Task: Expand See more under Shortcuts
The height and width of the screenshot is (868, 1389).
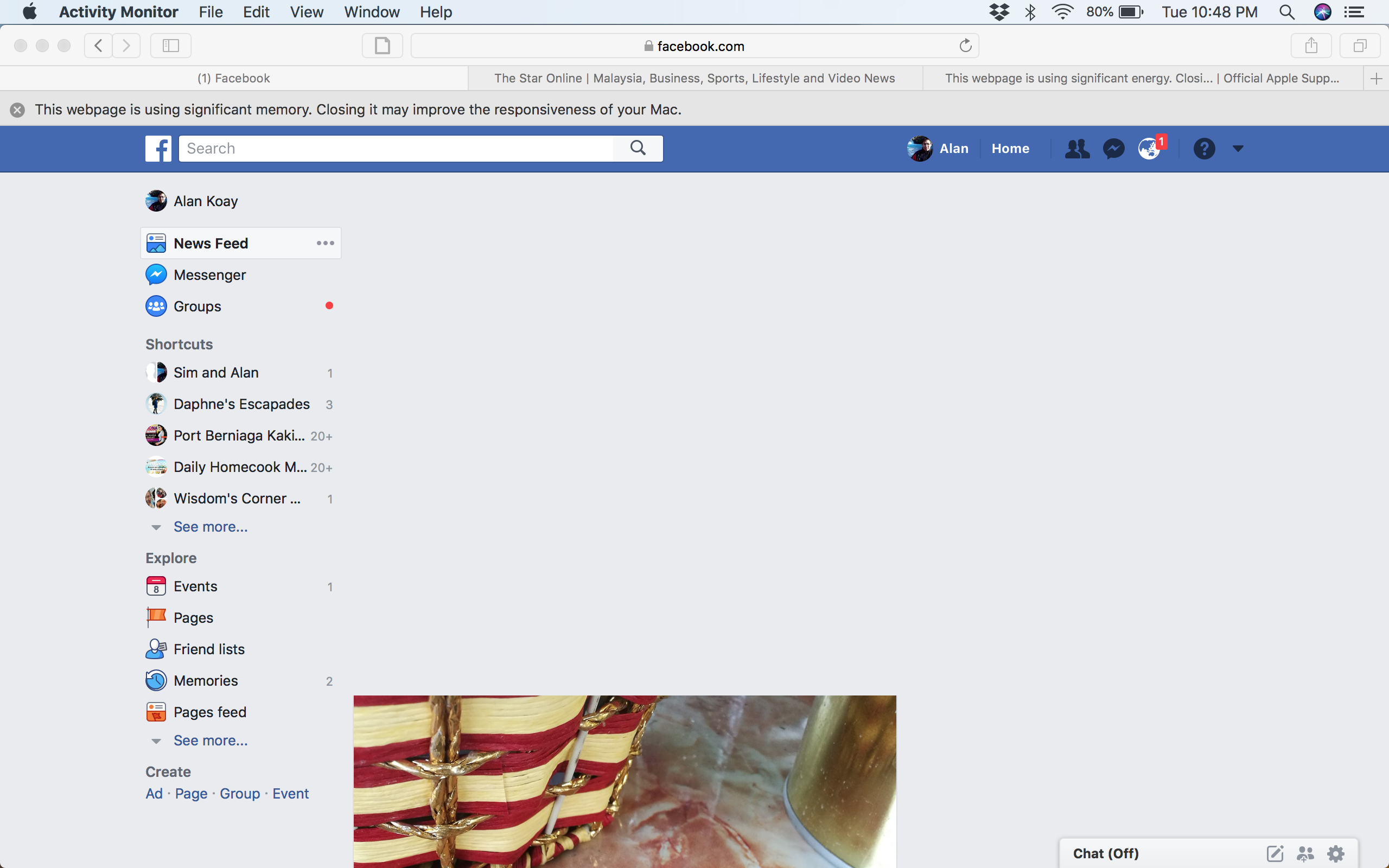Action: 210,526
